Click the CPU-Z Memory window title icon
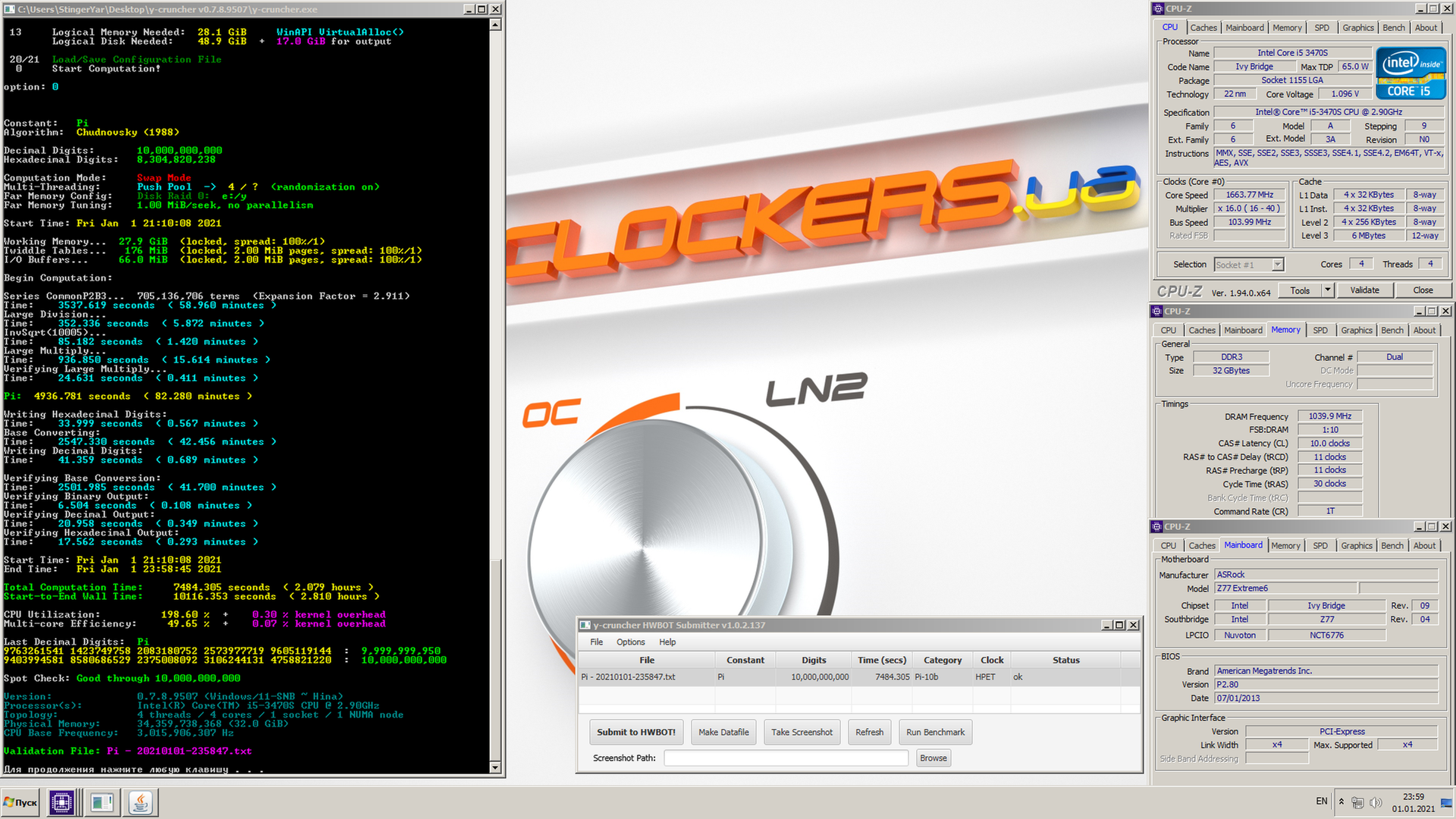The height and width of the screenshot is (819, 1456). click(1156, 311)
